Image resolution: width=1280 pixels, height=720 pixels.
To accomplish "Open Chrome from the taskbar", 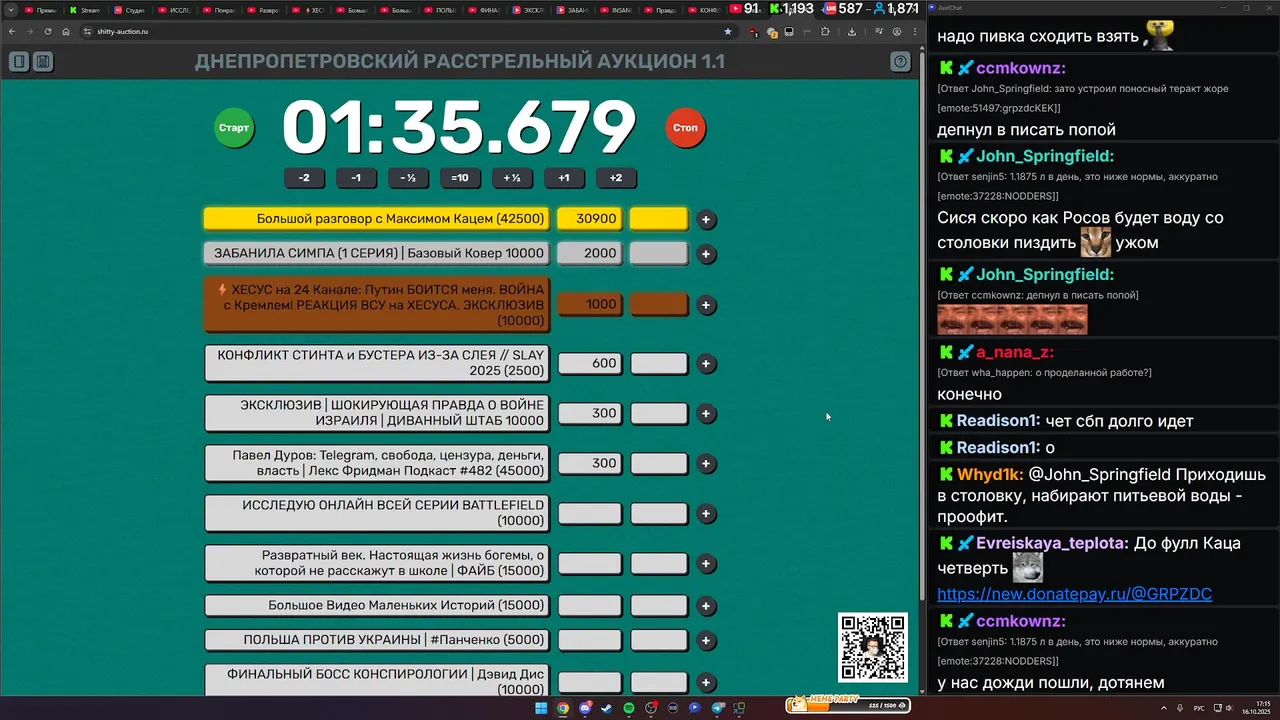I will 563,708.
